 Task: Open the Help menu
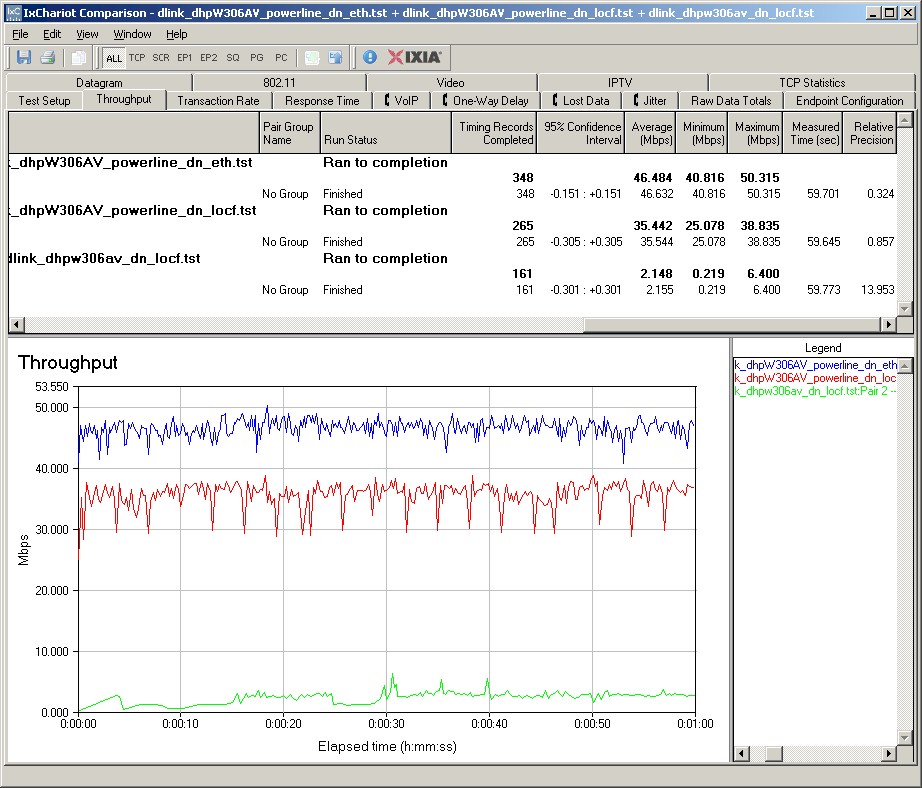176,34
